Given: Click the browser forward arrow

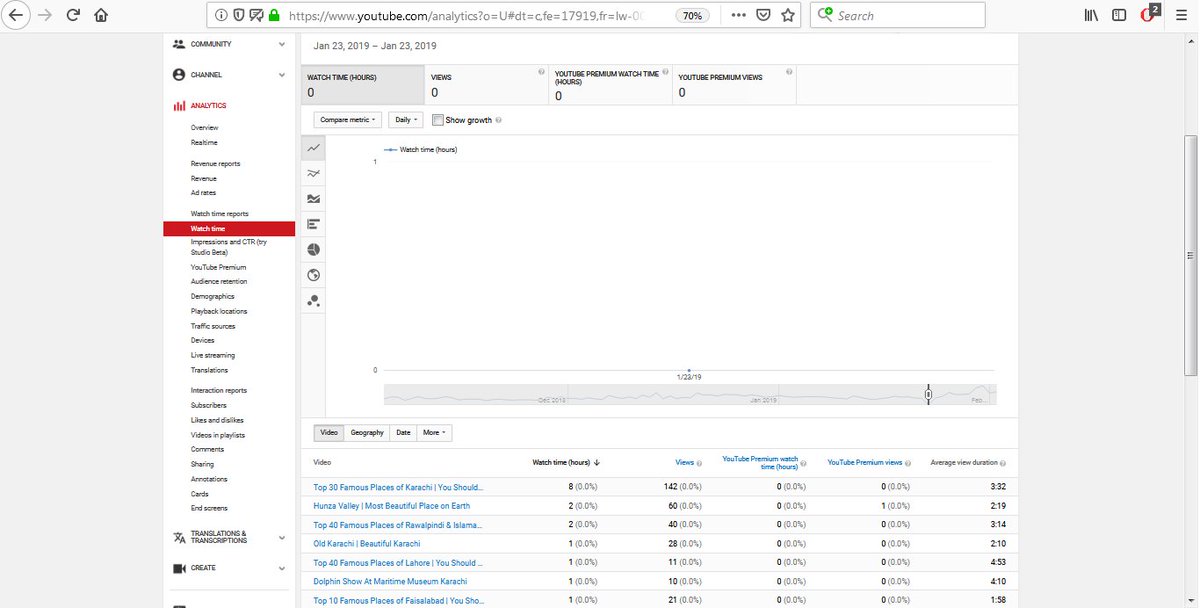Looking at the screenshot, I should (x=46, y=15).
